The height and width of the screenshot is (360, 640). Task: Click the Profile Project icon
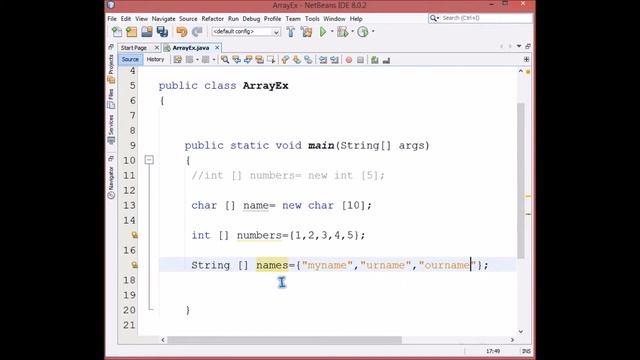(362, 32)
